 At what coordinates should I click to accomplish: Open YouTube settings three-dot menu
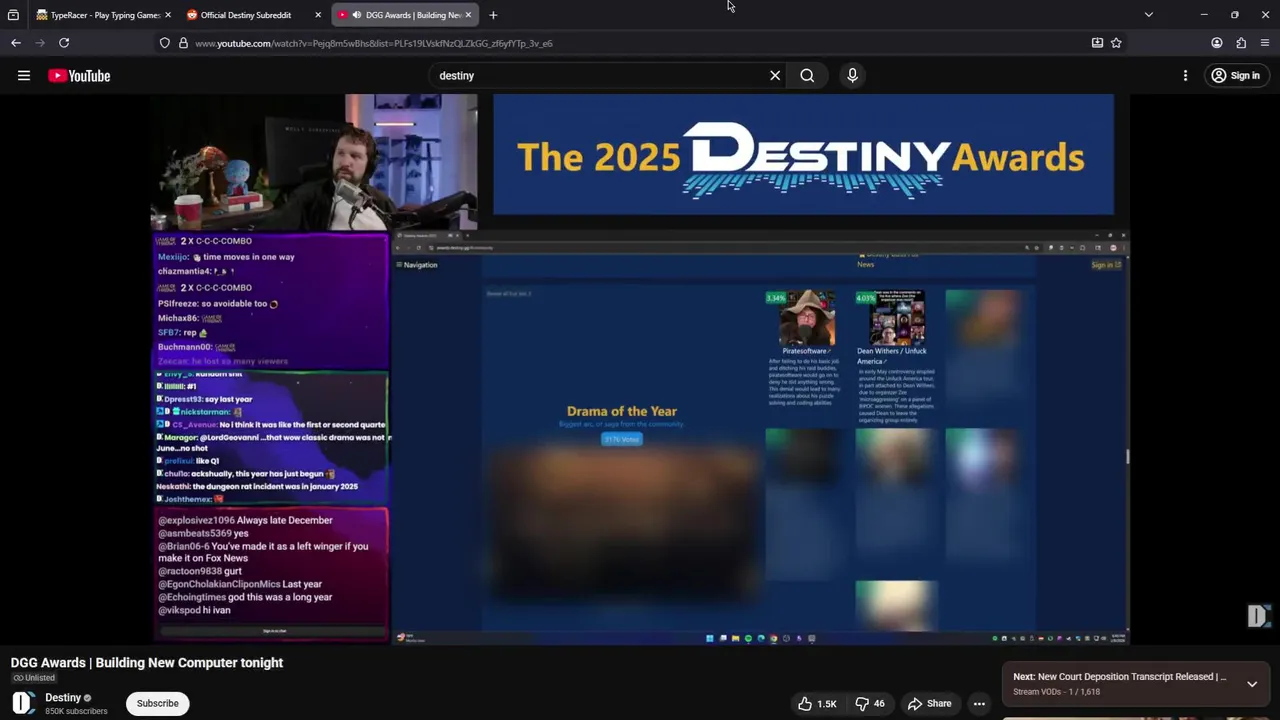(x=1185, y=75)
